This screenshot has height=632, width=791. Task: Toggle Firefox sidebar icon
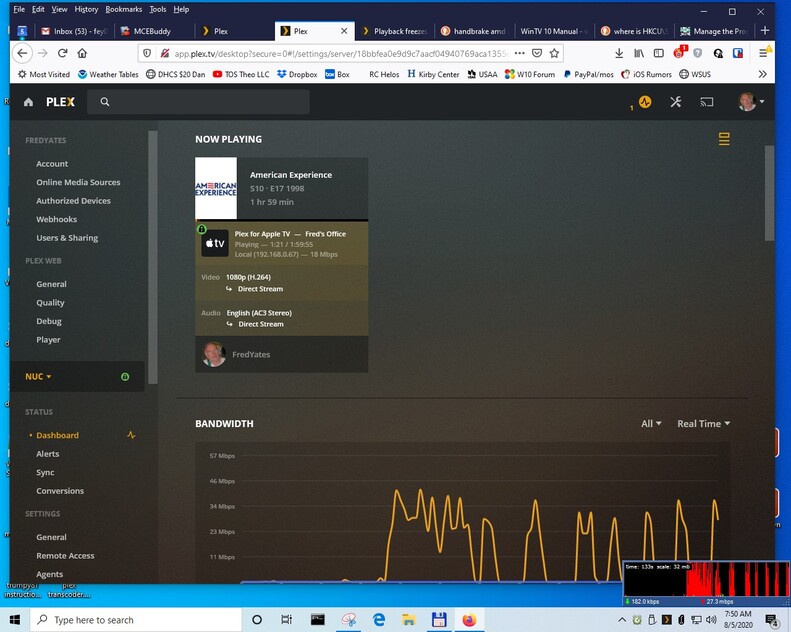tap(658, 53)
